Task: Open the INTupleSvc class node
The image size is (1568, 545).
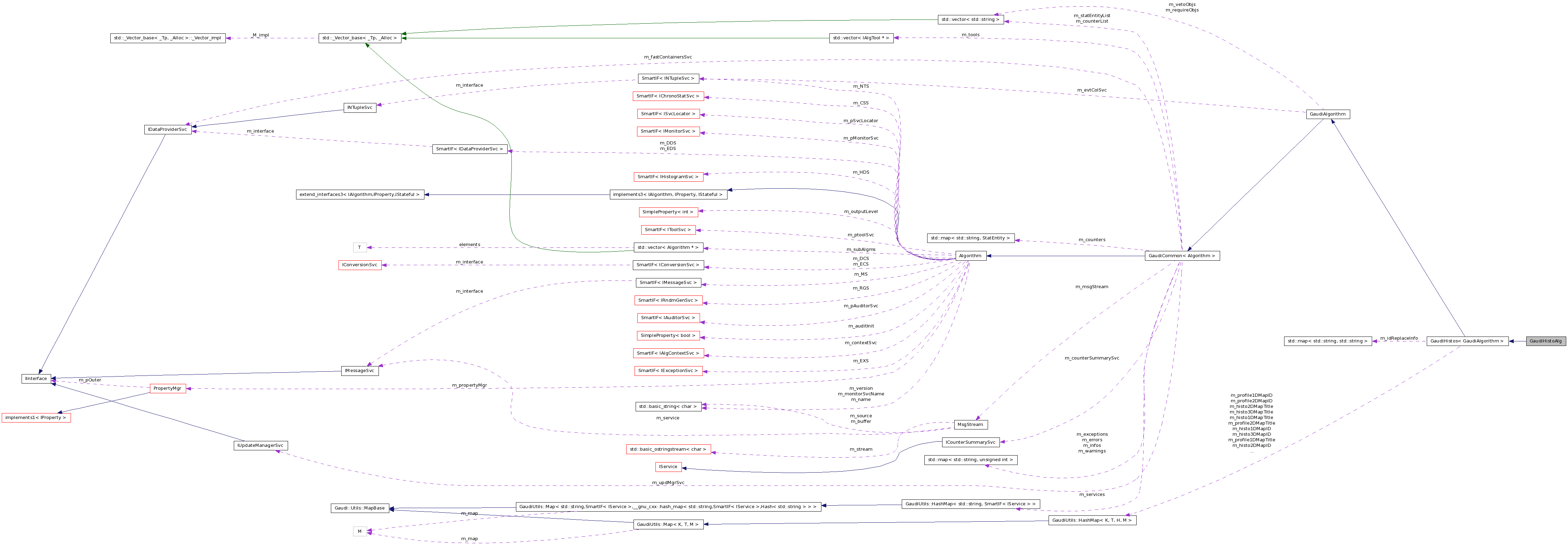Action: [x=359, y=107]
